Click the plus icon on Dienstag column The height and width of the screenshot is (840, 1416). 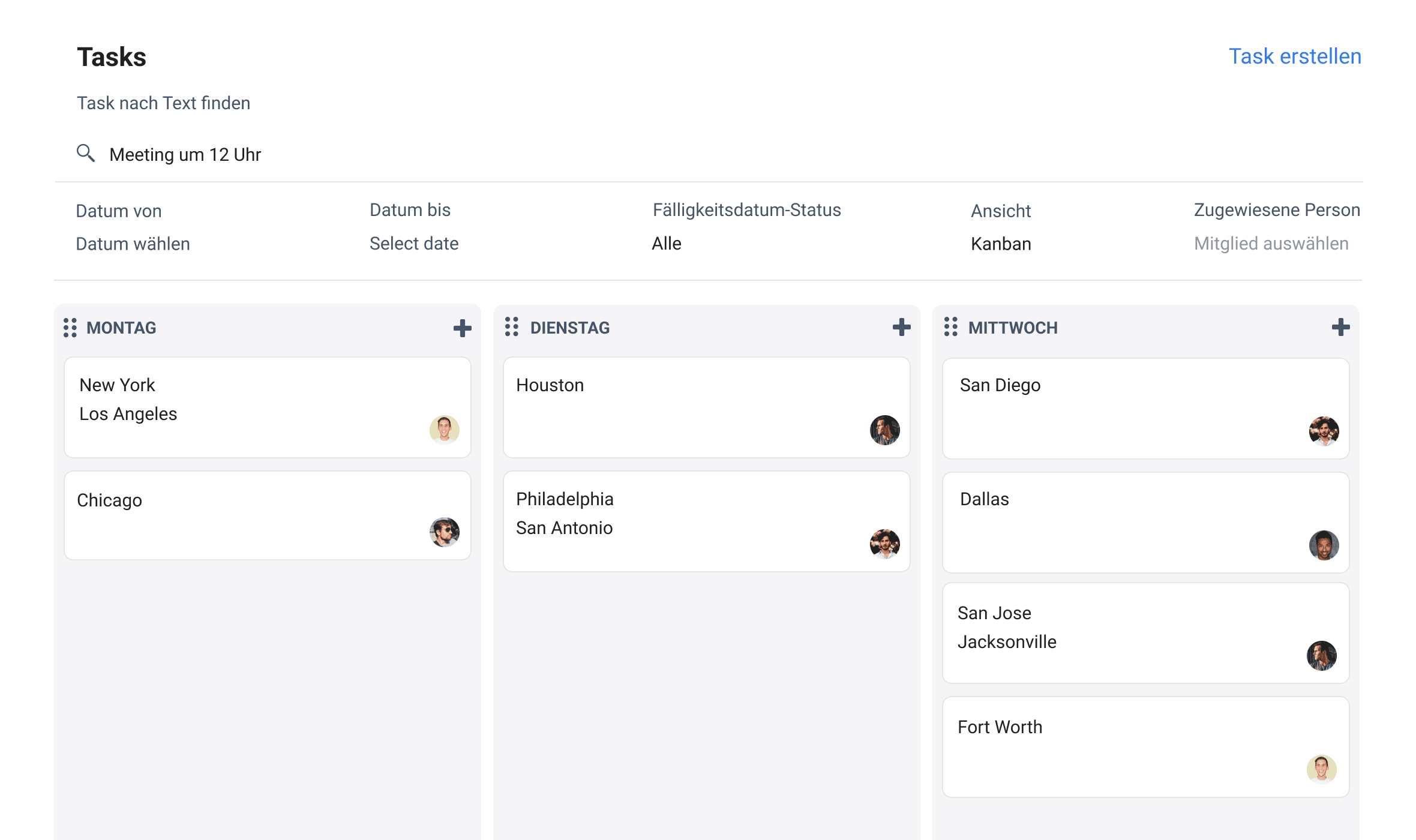point(901,328)
